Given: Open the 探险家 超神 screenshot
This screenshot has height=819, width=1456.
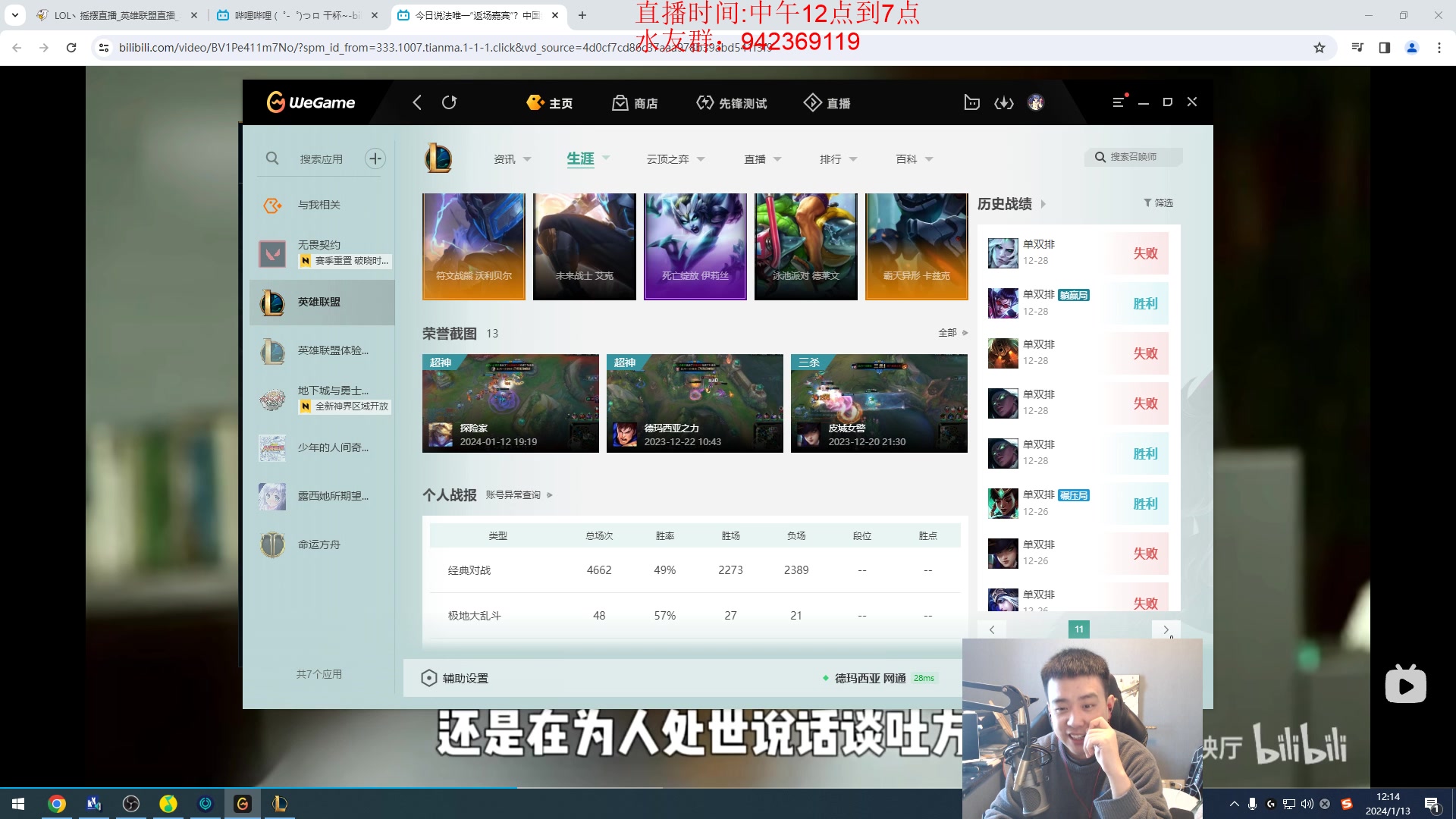Looking at the screenshot, I should [510, 403].
